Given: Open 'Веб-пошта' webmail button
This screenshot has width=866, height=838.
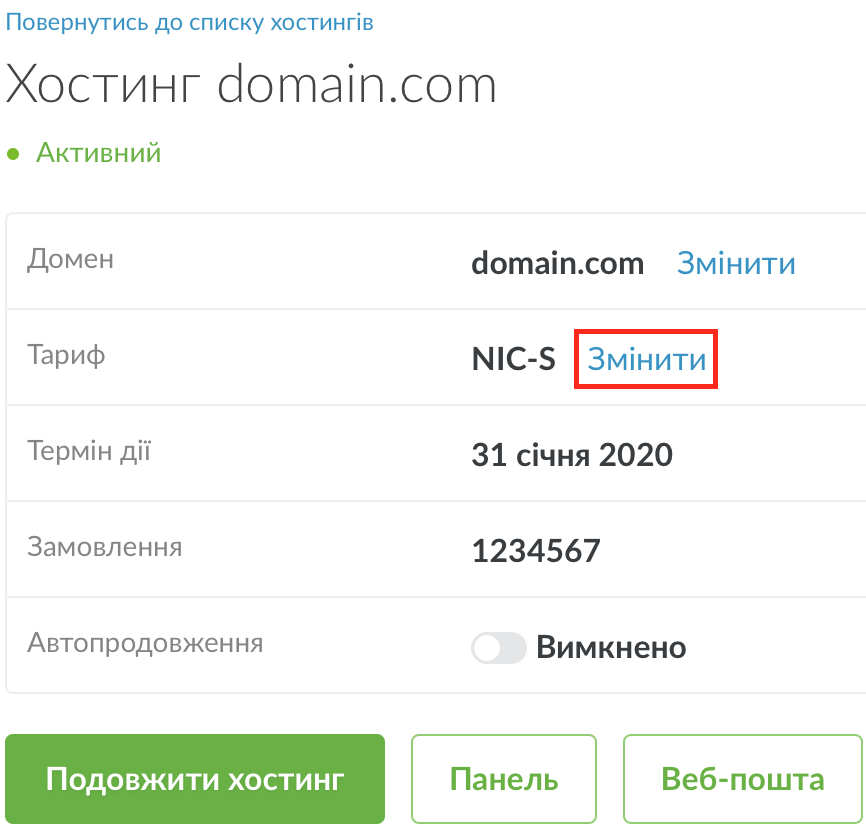Looking at the screenshot, I should point(743,779).
